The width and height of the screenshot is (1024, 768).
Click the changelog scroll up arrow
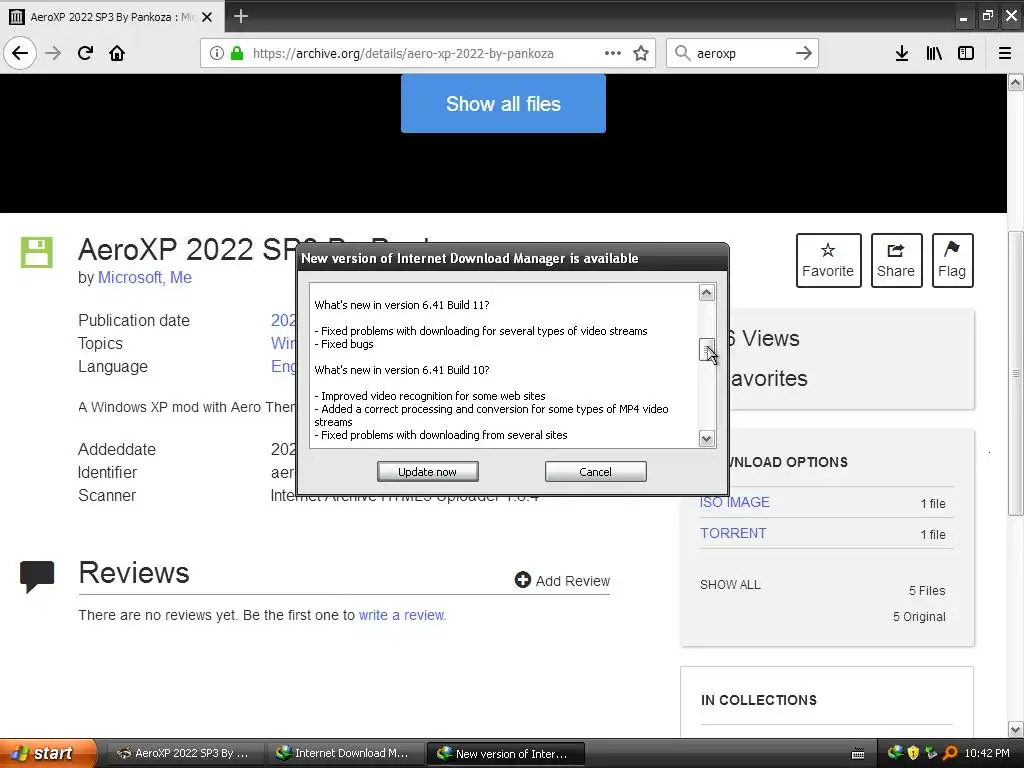coord(706,293)
